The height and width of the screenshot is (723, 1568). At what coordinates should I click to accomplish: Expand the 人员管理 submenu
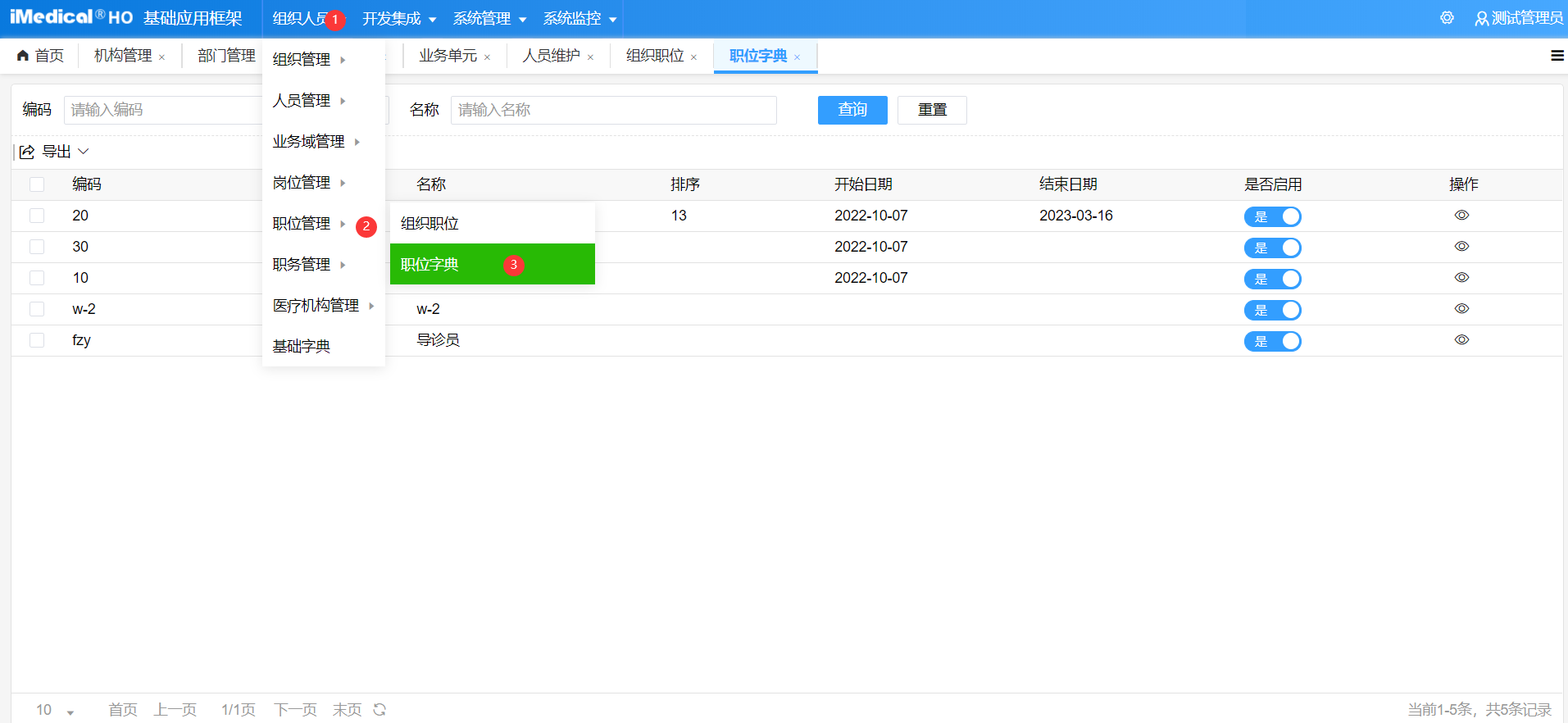coord(324,101)
